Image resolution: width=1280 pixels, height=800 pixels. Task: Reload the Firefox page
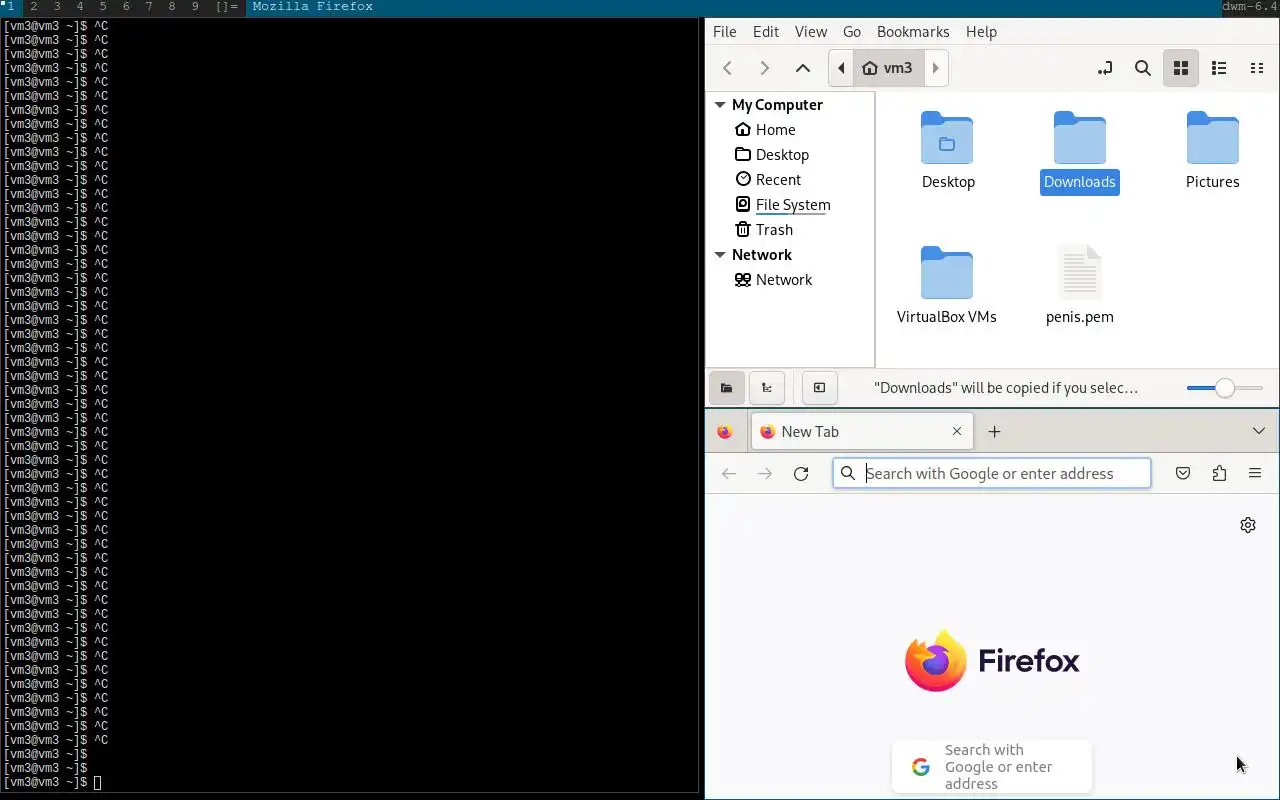pyautogui.click(x=801, y=474)
